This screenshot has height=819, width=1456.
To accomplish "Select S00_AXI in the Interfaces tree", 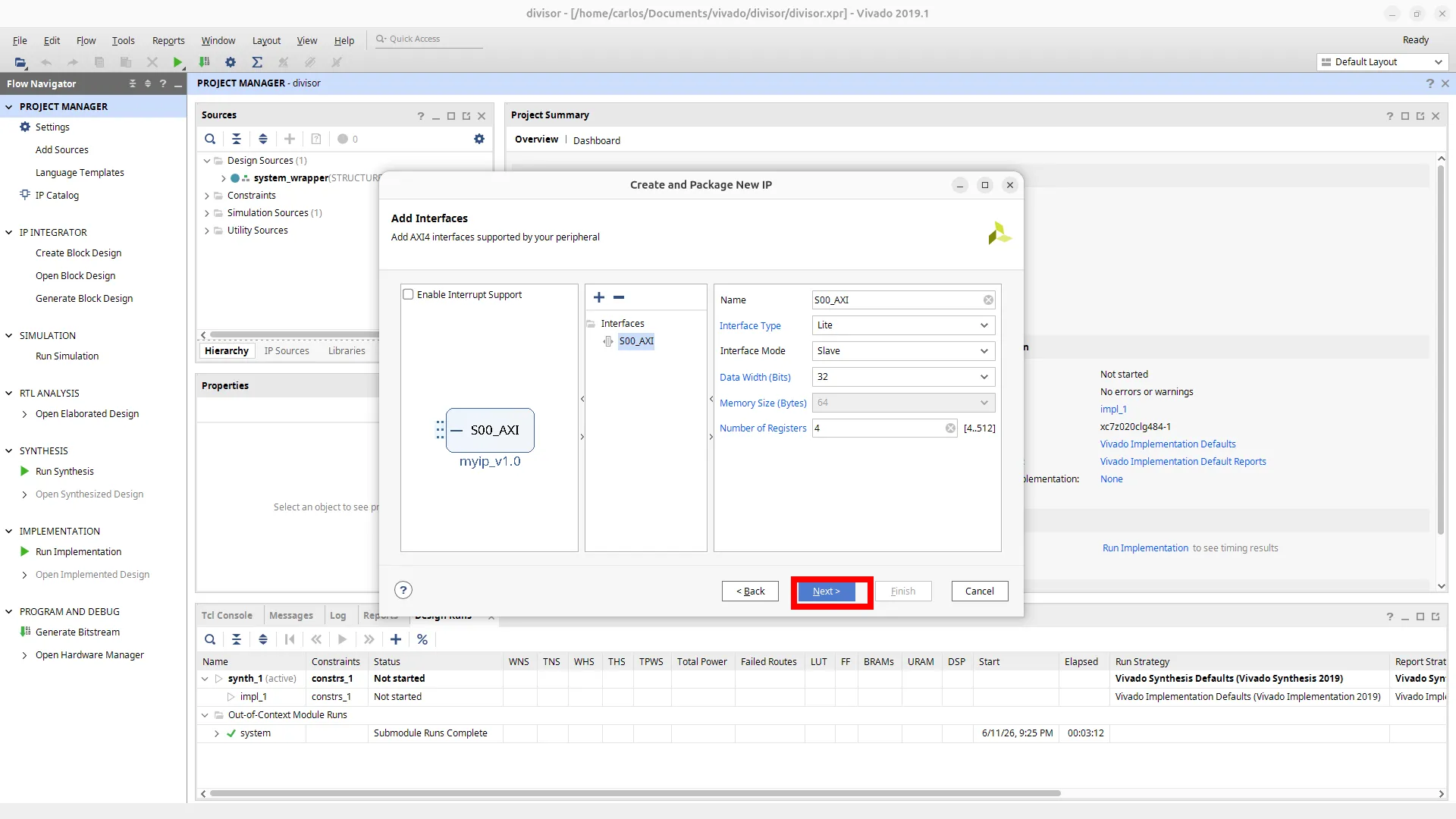I will [635, 341].
